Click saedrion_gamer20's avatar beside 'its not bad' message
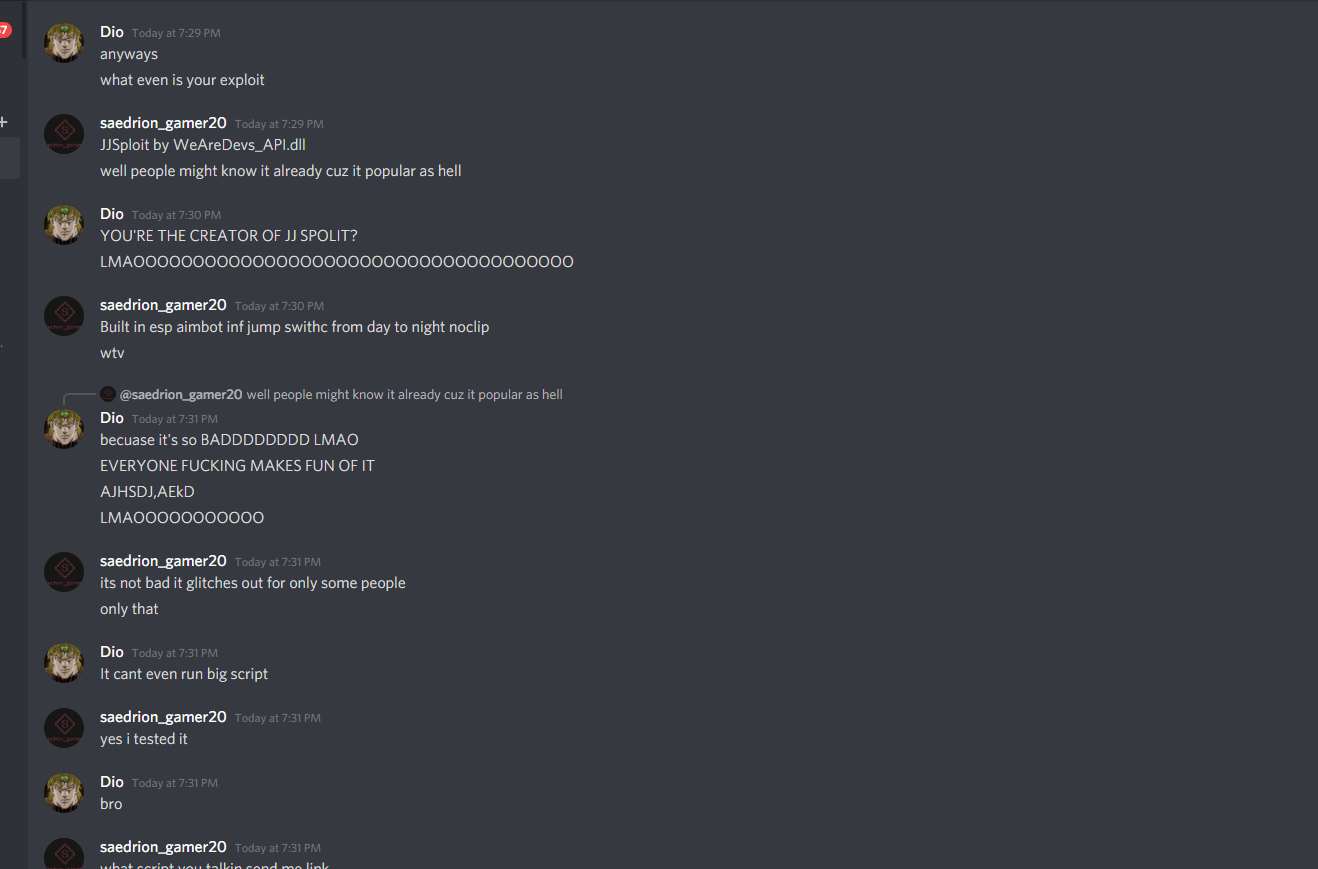This screenshot has width=1318, height=869. (64, 572)
